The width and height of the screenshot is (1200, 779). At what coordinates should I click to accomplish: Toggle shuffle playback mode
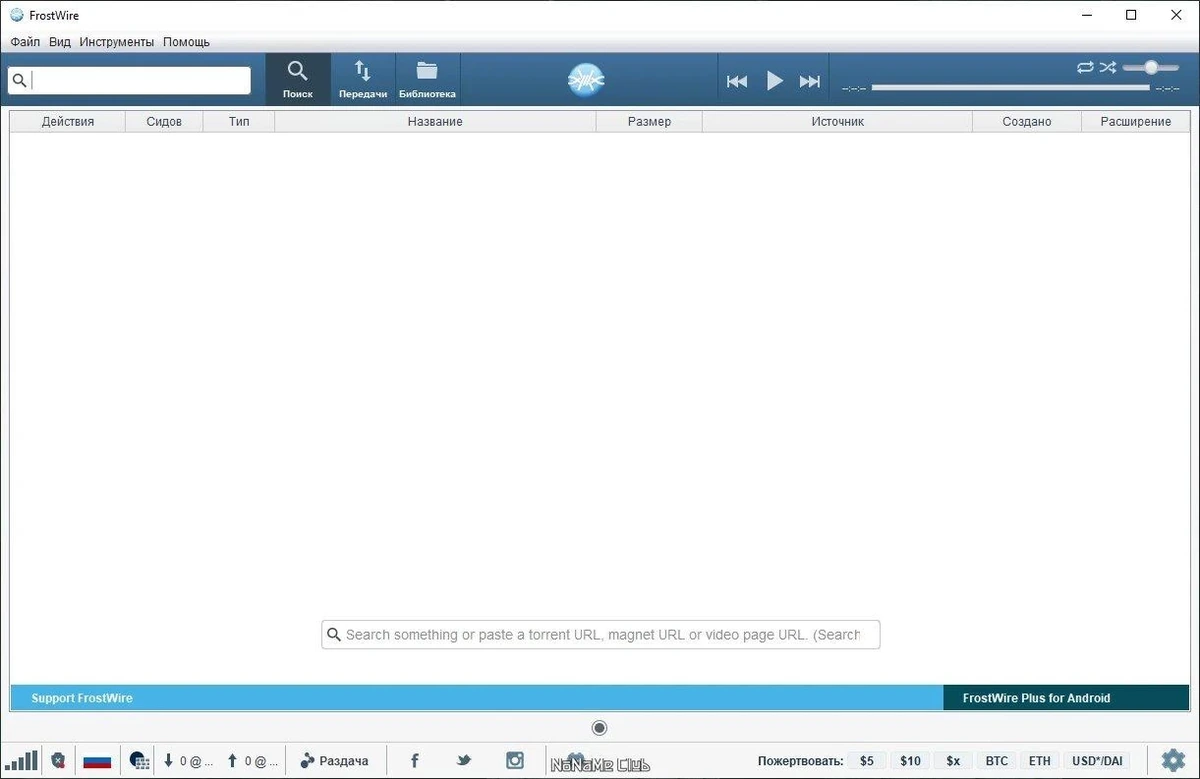(x=1108, y=67)
